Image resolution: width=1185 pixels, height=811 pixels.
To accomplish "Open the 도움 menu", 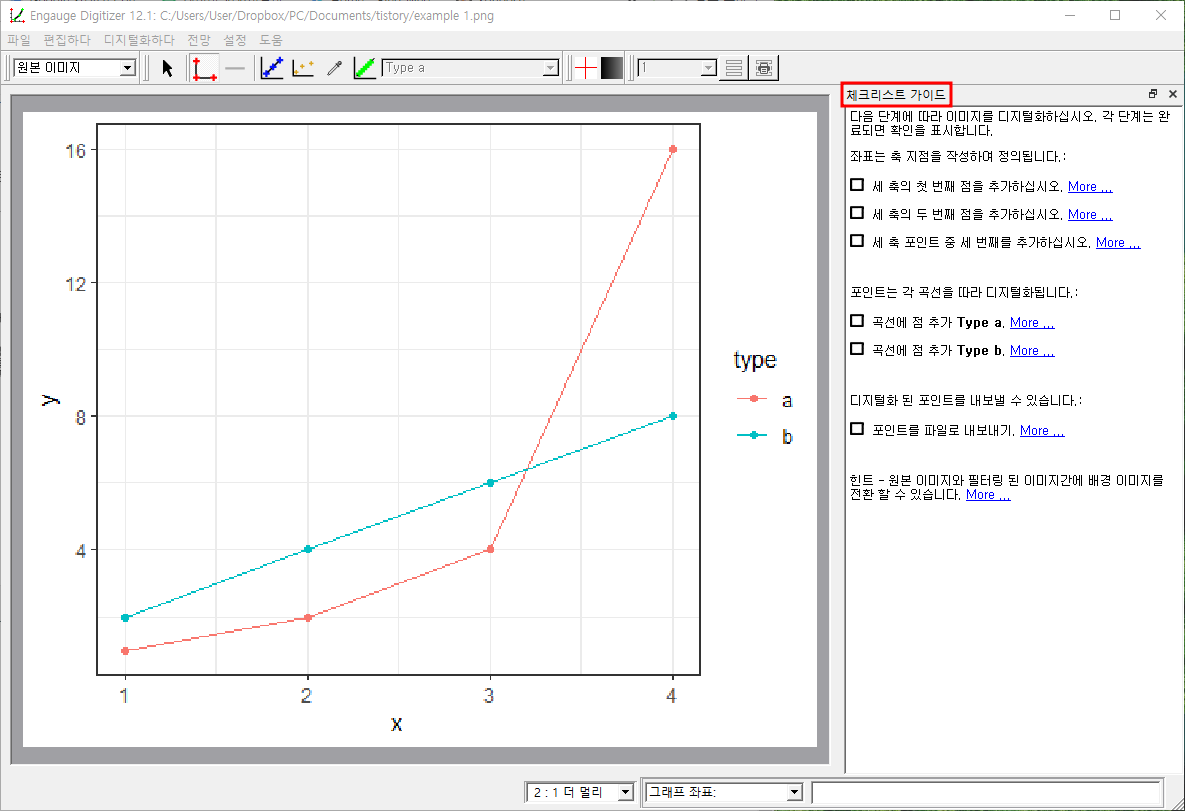I will pyautogui.click(x=271, y=40).
